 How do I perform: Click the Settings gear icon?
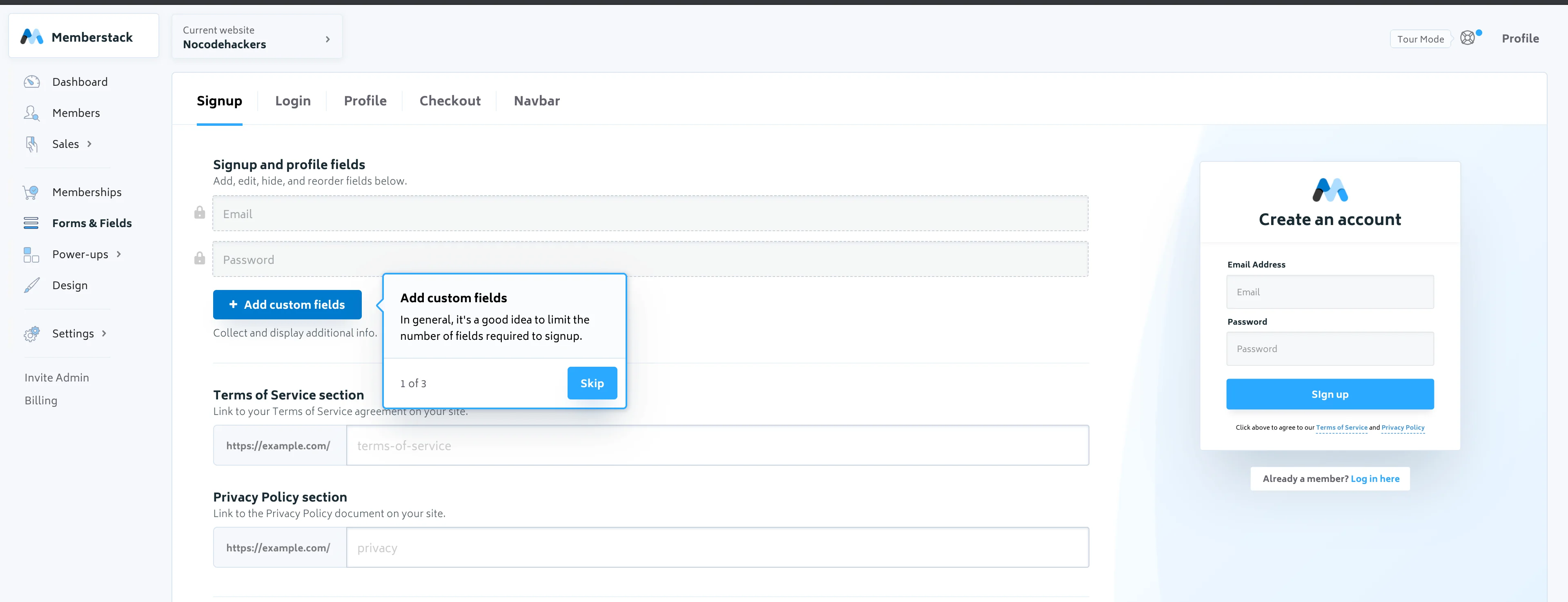click(x=32, y=334)
